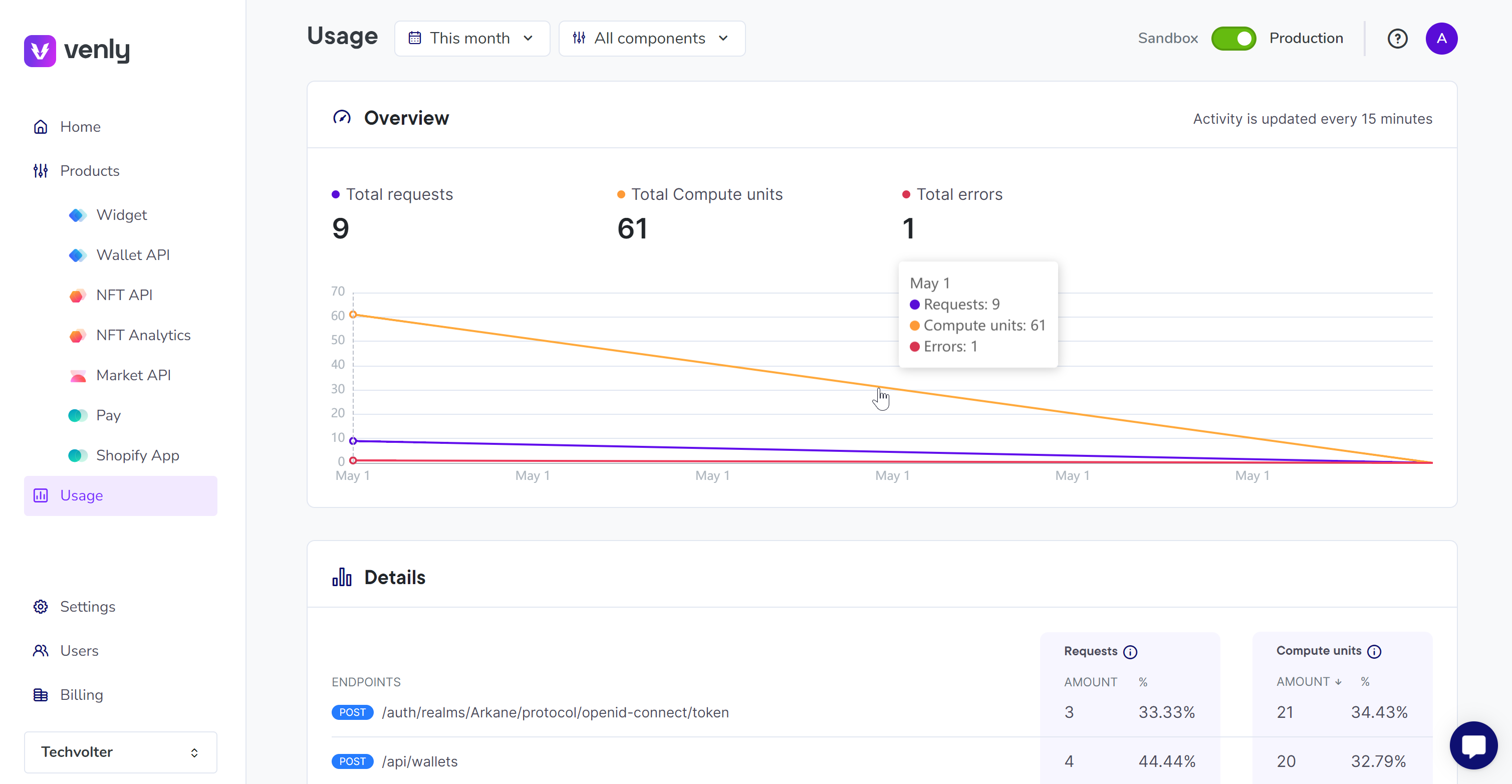Open NFT Analytics
Screen dimensions: 1512x784
point(143,335)
